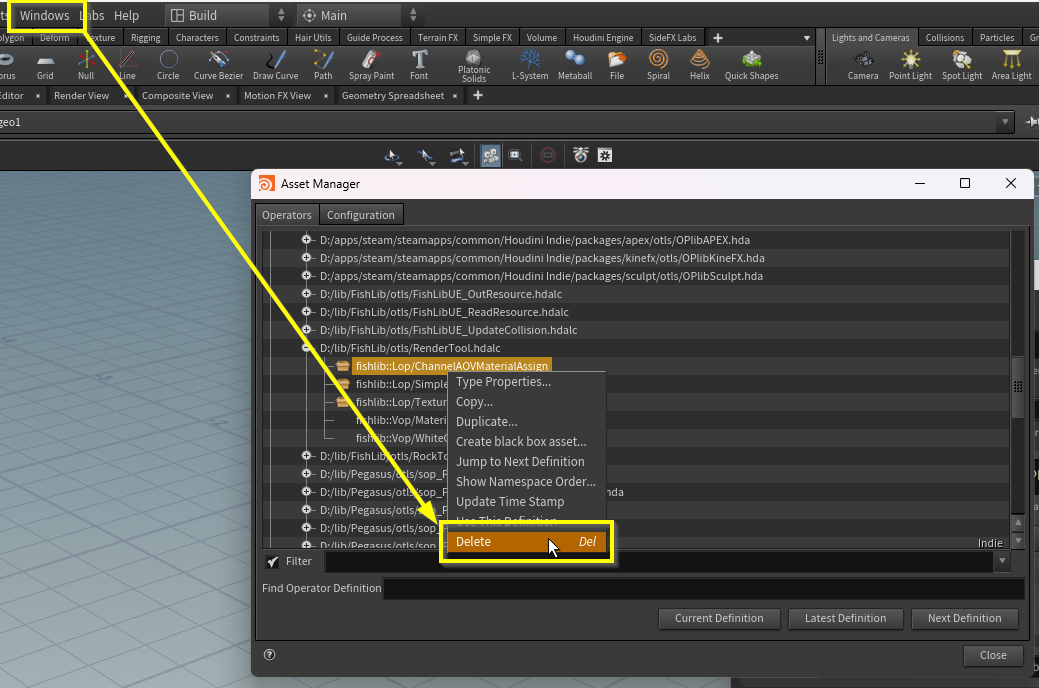The width and height of the screenshot is (1039, 688).
Task: Create a Spiral curve
Action: pyautogui.click(x=659, y=65)
